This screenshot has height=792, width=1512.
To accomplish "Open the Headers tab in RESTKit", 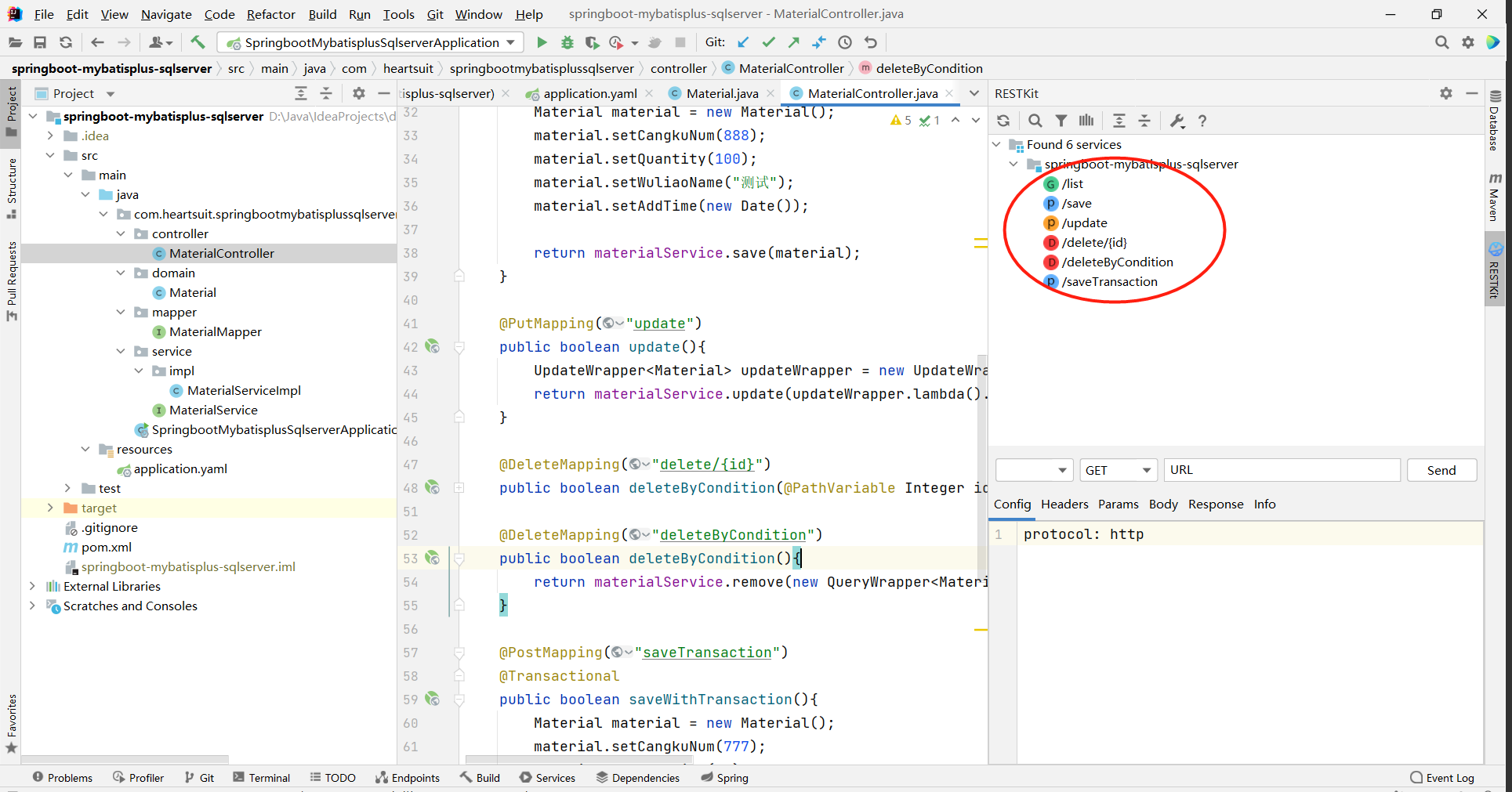I will pos(1064,504).
